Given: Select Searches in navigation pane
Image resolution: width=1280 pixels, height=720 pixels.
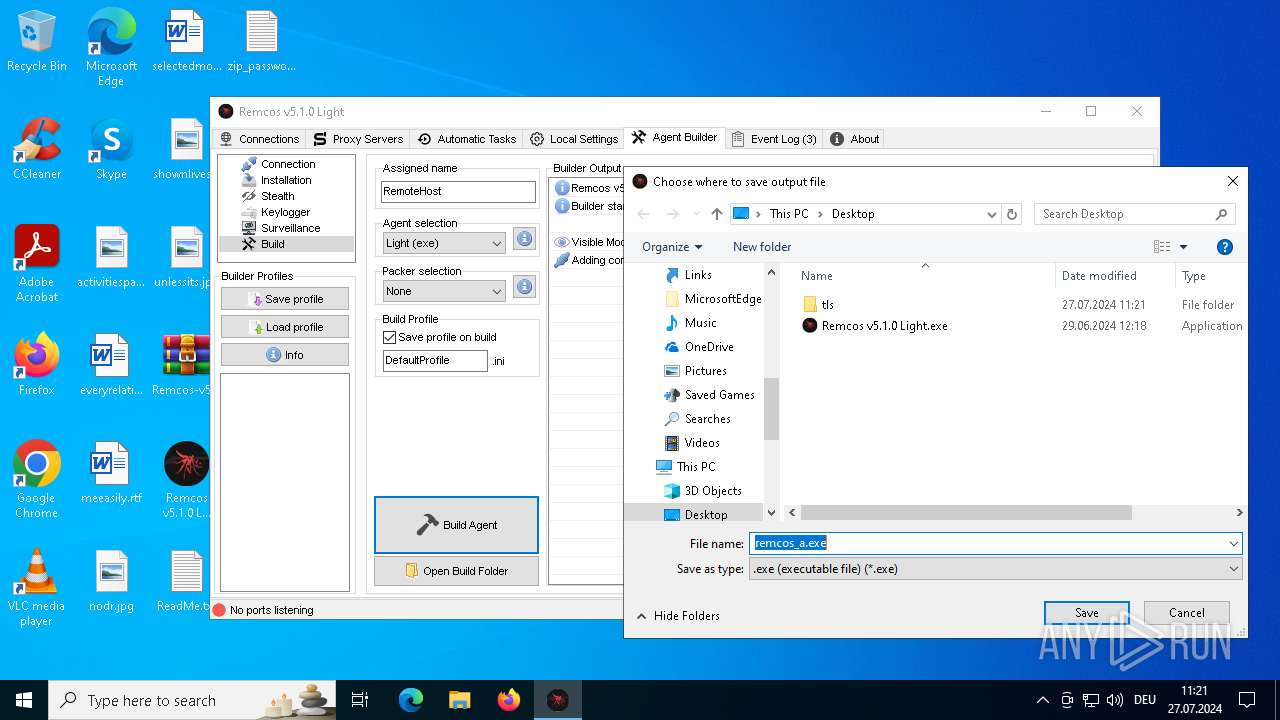Looking at the screenshot, I should (707, 419).
